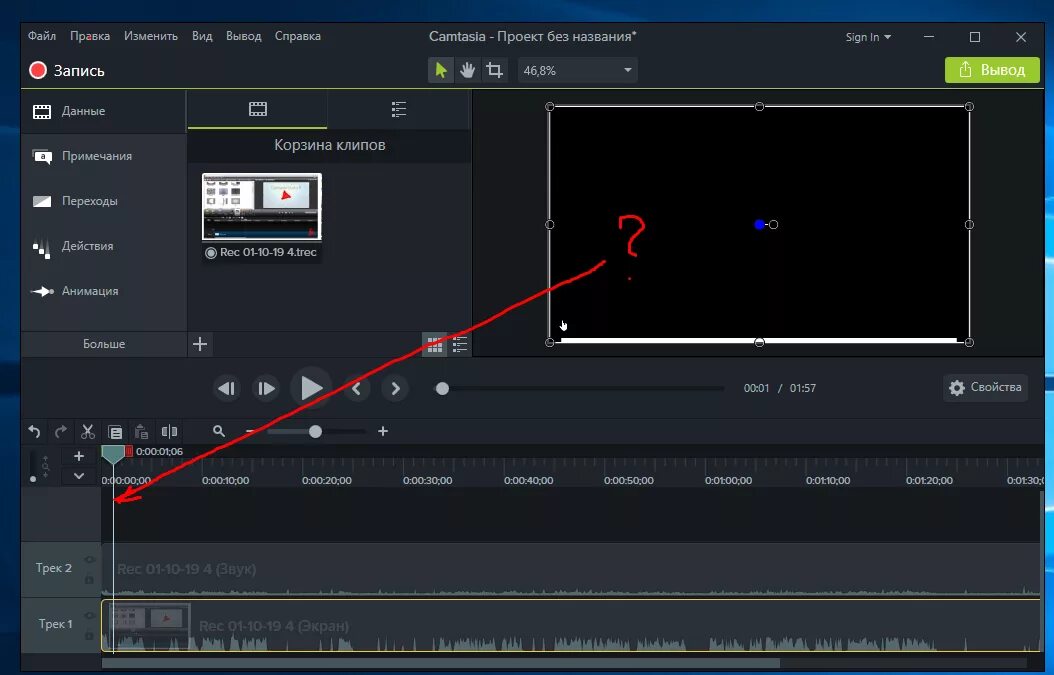Start recording with the Запись button
1054x675 pixels.
[67, 71]
